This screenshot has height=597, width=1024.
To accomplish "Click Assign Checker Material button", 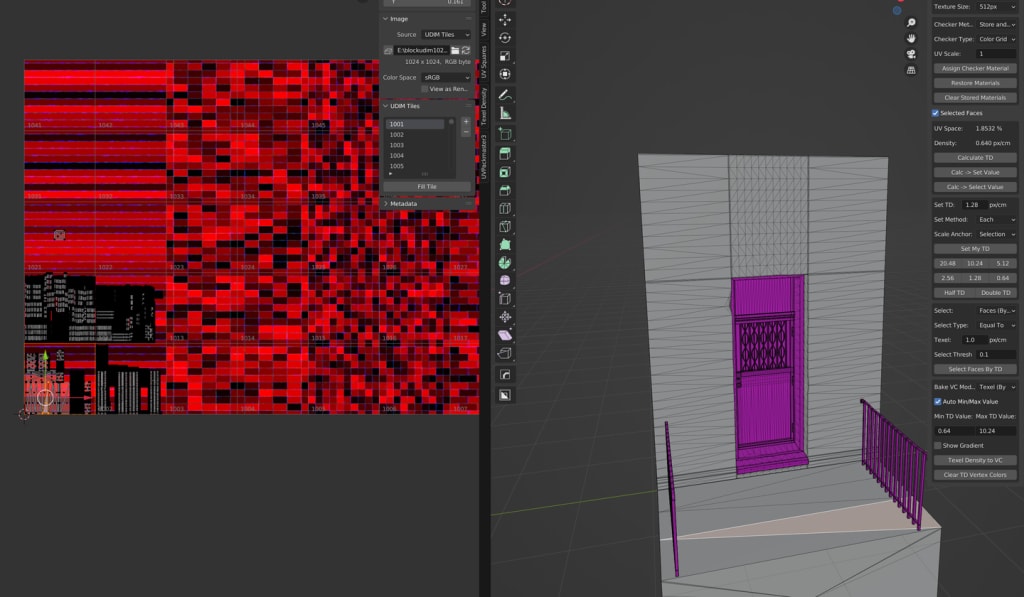I will (975, 69).
